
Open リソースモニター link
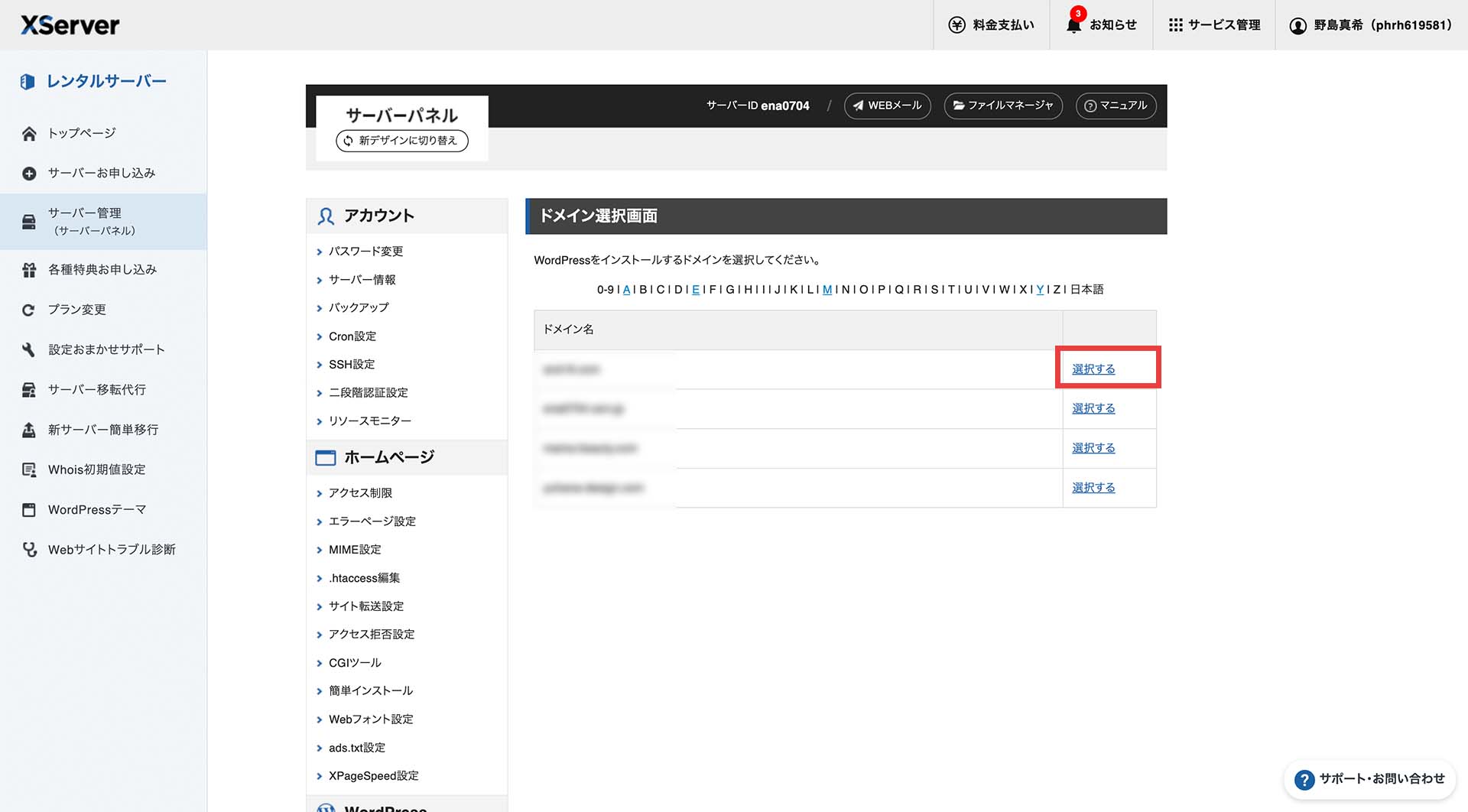tap(370, 421)
